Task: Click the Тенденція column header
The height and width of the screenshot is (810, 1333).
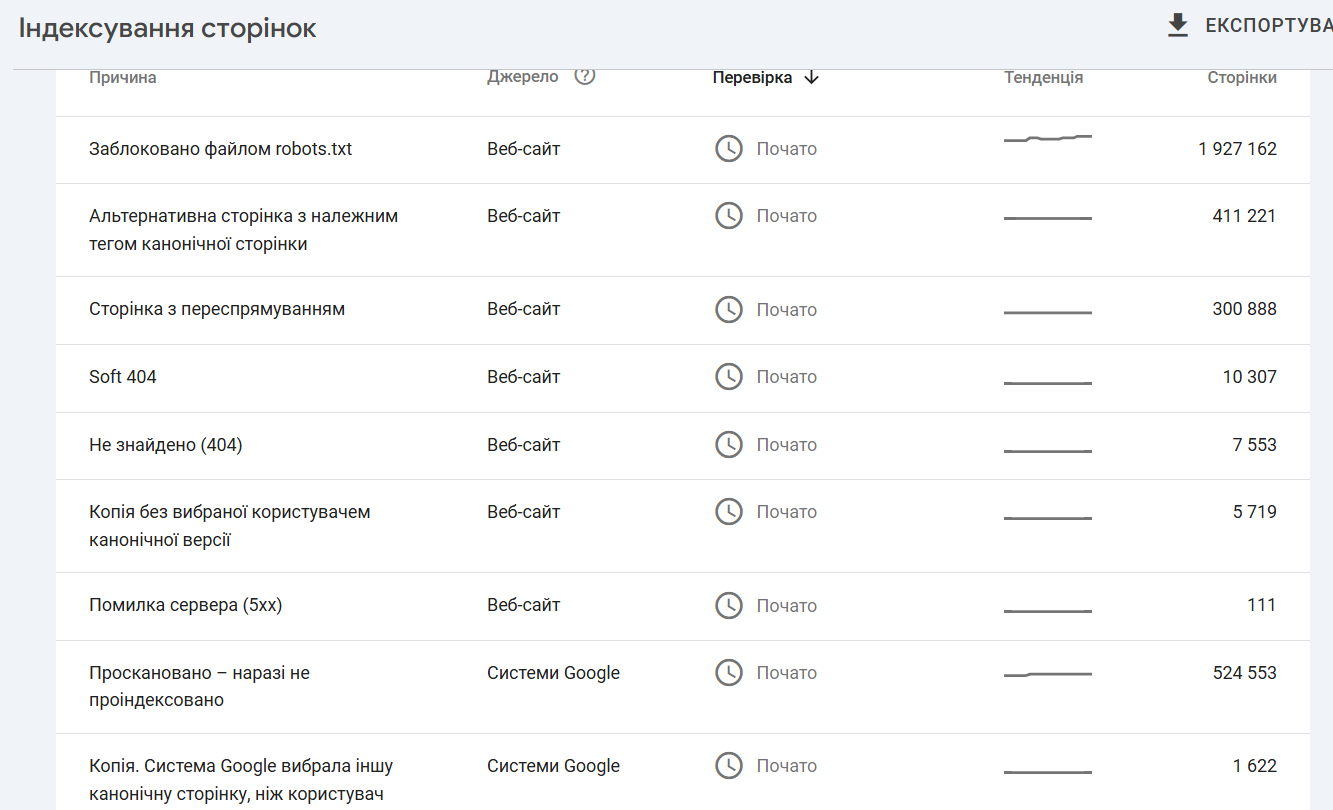Action: pyautogui.click(x=1044, y=77)
